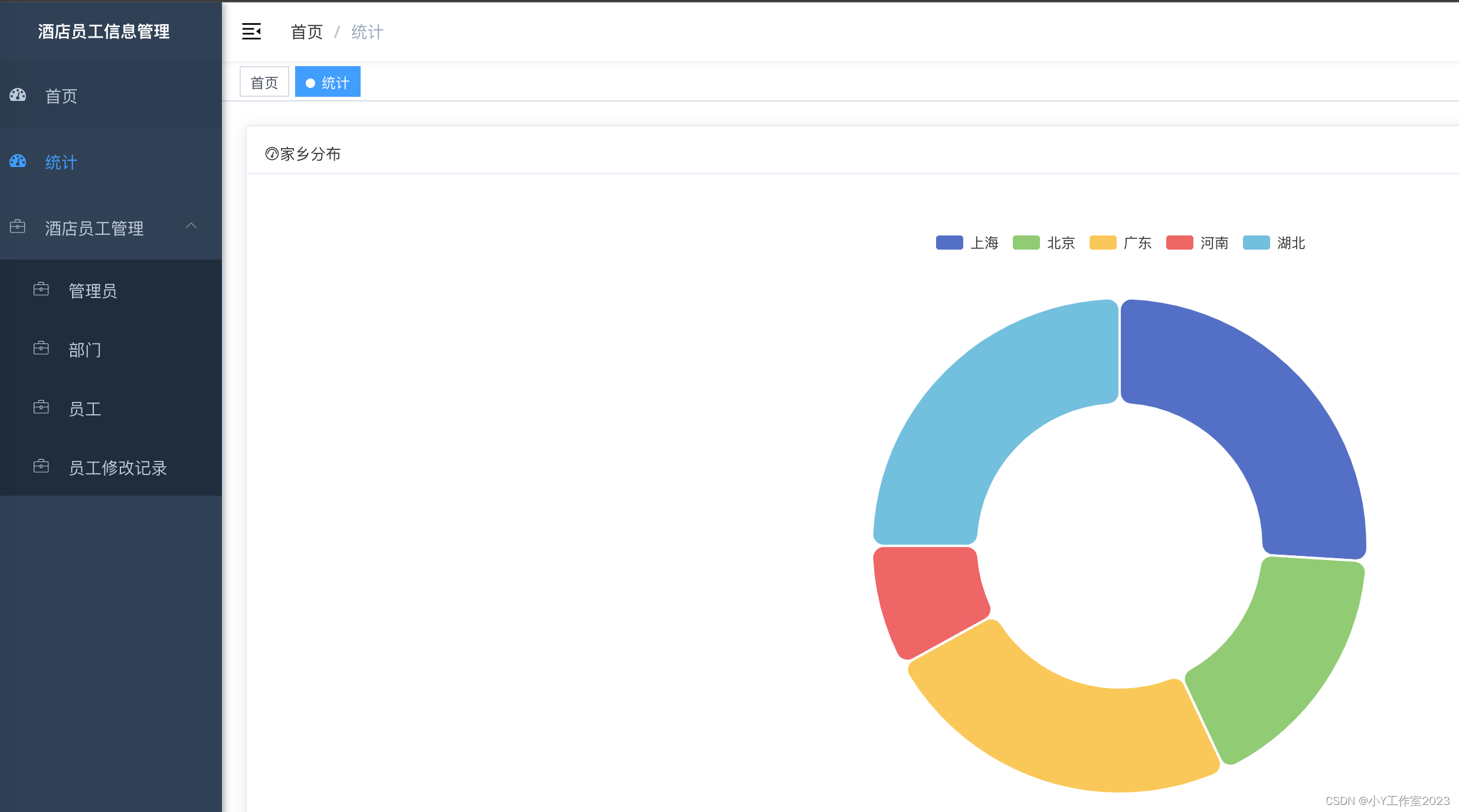
Task: Click the briefcase icon next to 管理员
Action: 41,289
